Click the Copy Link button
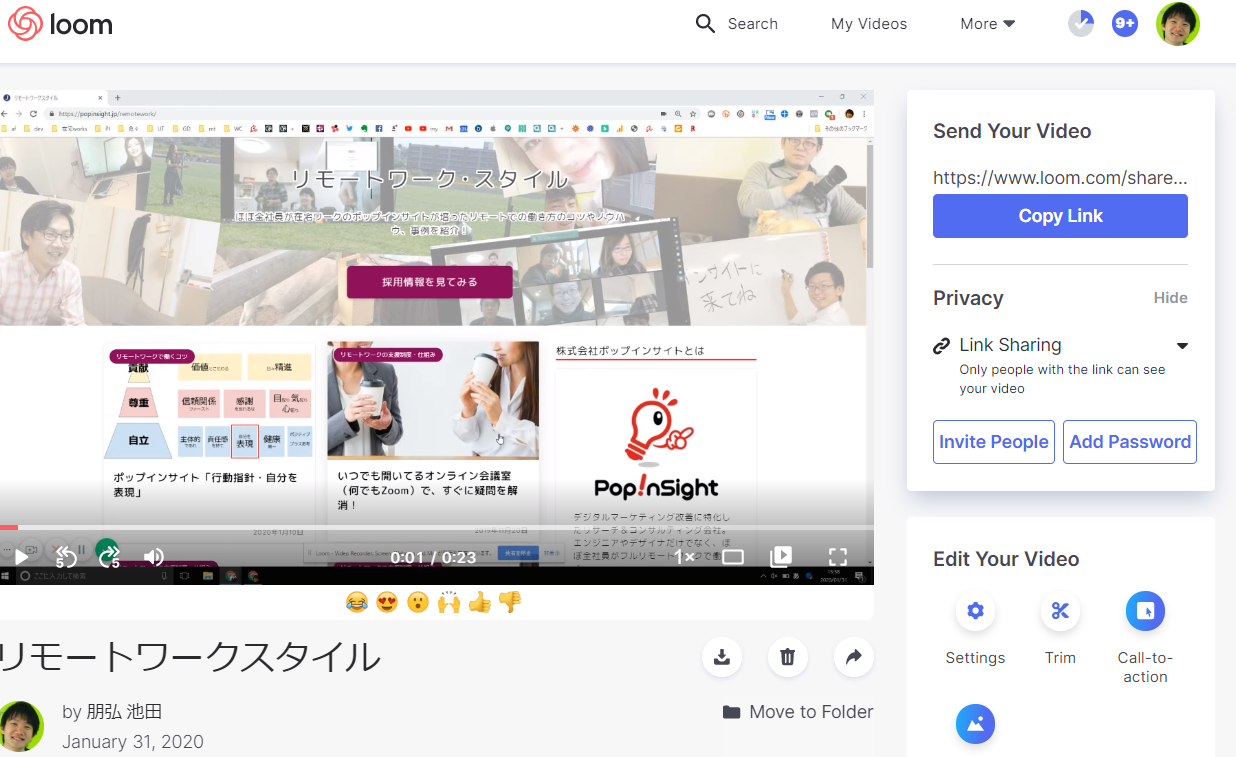Viewport: 1236px width, 757px height. 1060,216
